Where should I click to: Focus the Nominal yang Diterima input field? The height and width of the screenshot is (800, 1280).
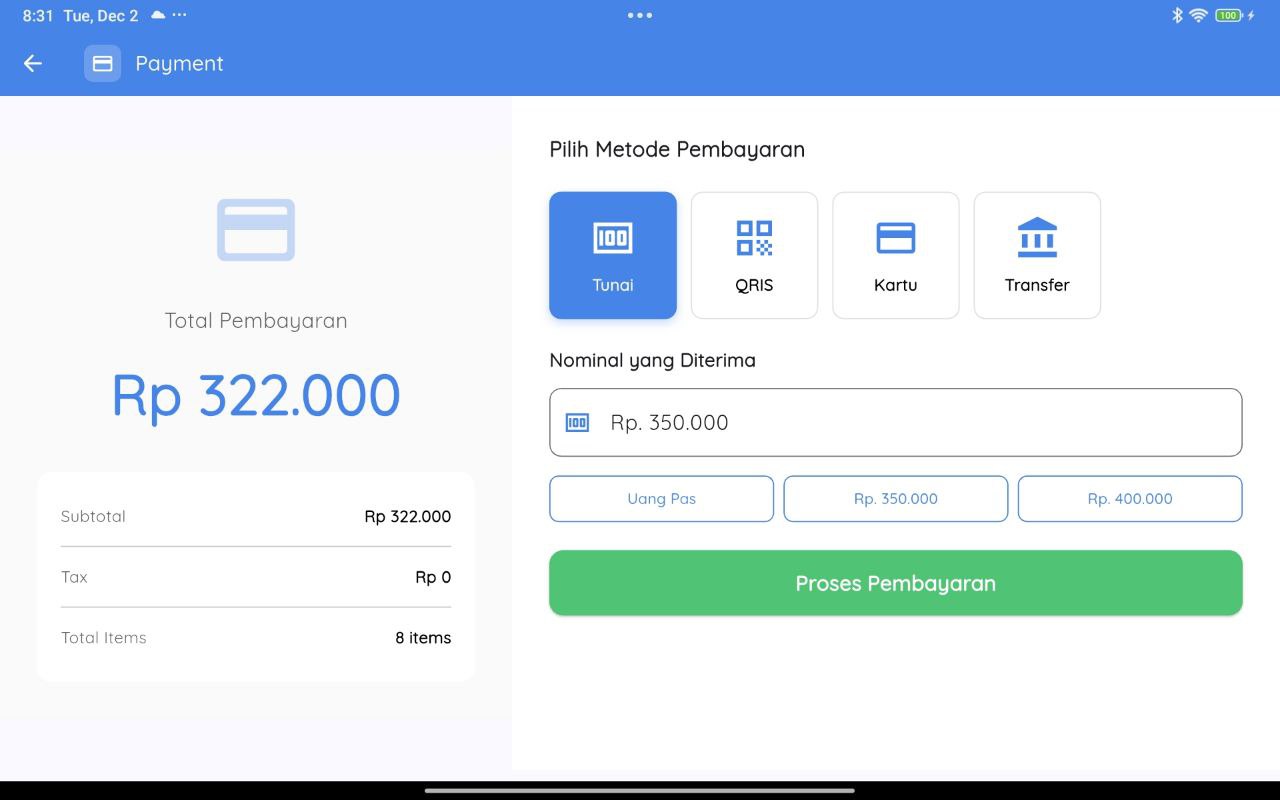point(895,422)
